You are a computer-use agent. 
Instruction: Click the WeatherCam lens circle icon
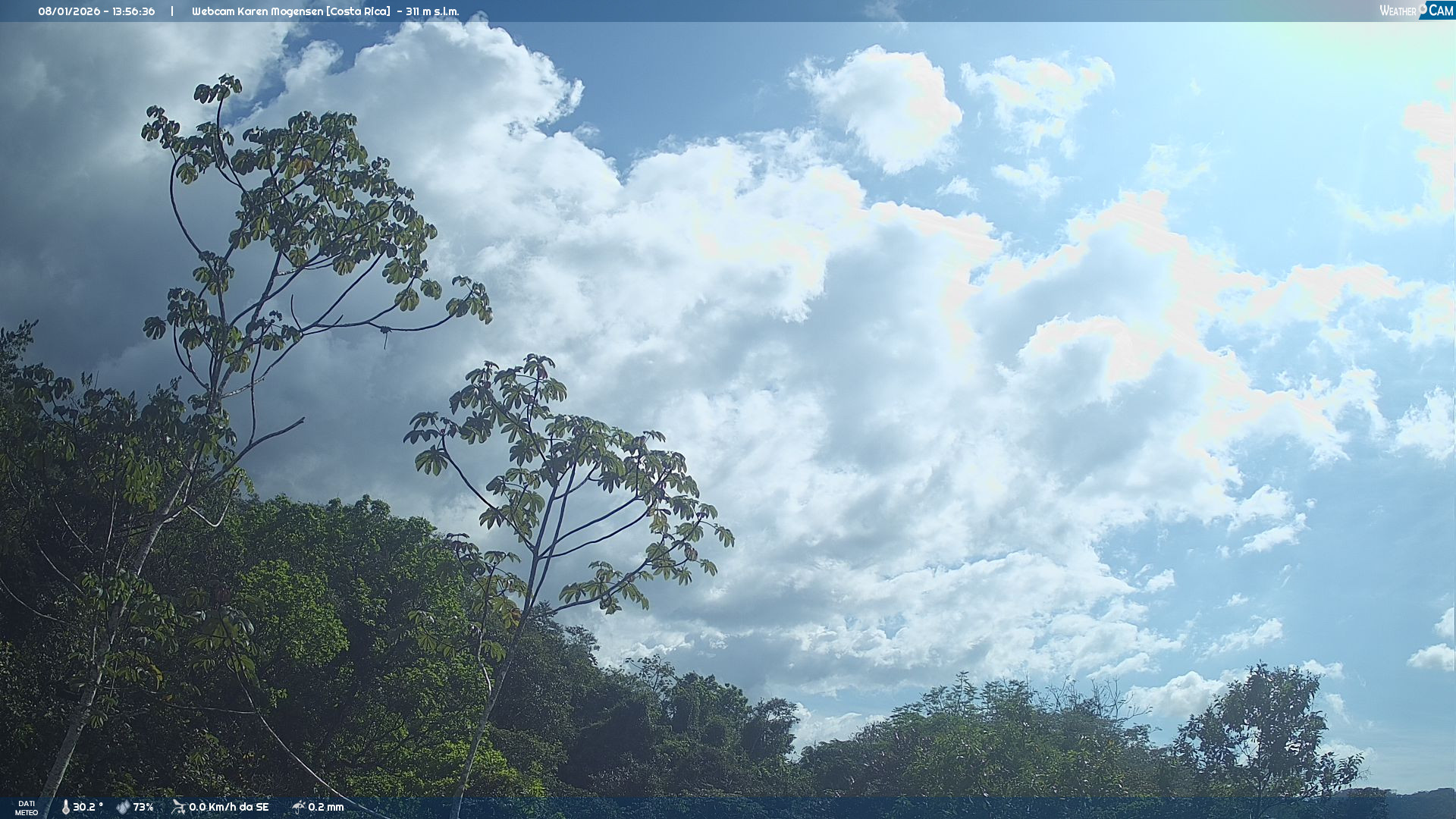tap(1423, 8)
